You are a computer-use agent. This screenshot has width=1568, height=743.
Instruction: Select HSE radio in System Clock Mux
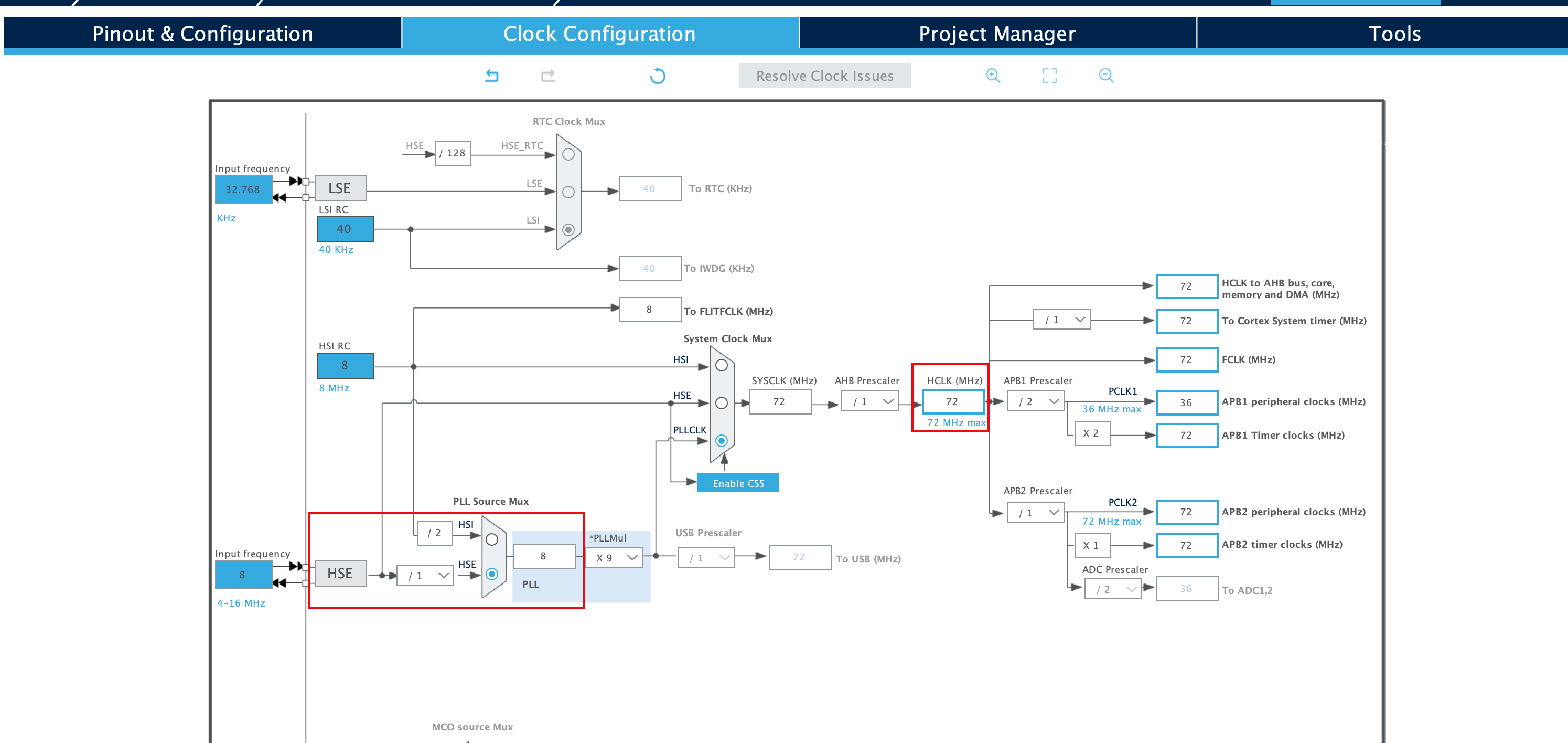coord(721,403)
